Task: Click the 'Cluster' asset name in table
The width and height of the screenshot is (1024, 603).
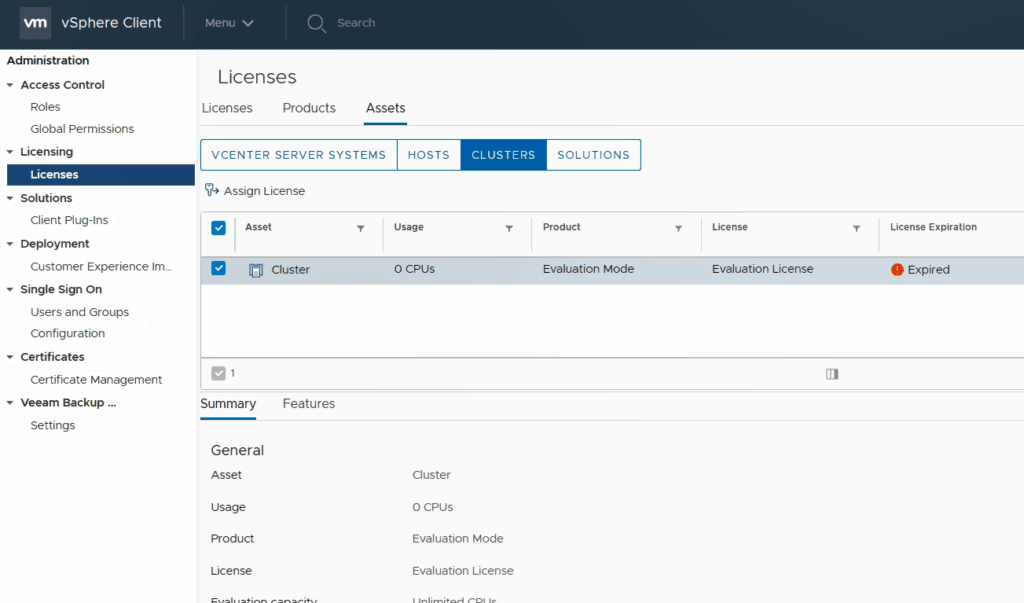Action: pyautogui.click(x=291, y=270)
